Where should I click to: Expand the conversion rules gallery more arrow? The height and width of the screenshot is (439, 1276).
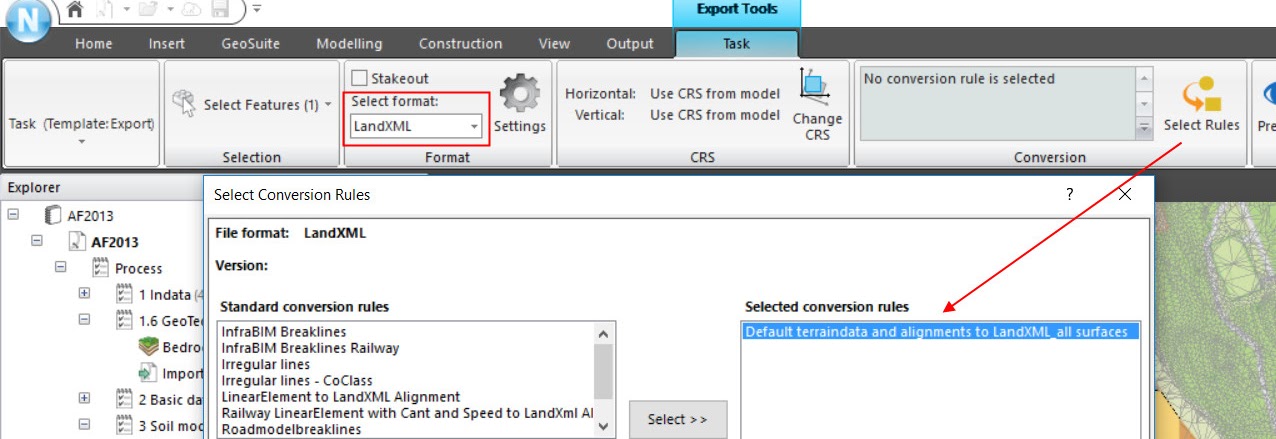1144,126
